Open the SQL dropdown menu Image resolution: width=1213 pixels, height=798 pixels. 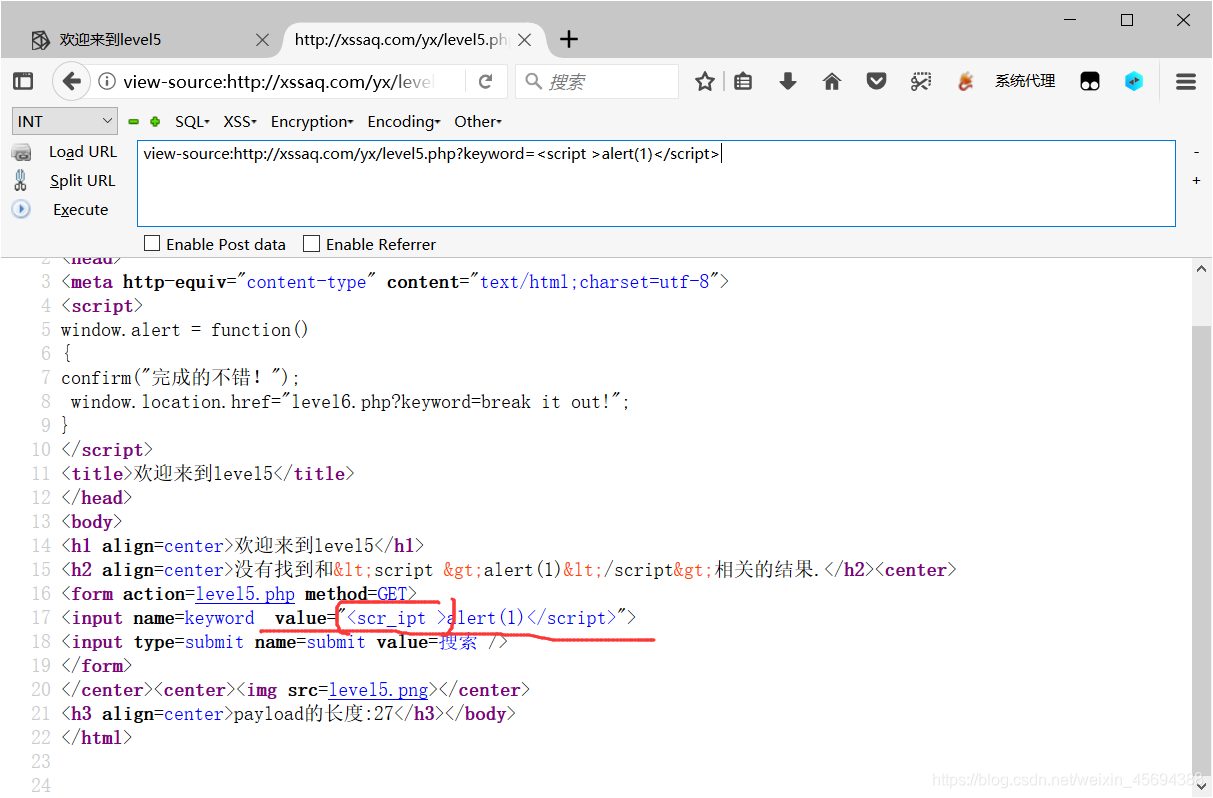pyautogui.click(x=192, y=121)
